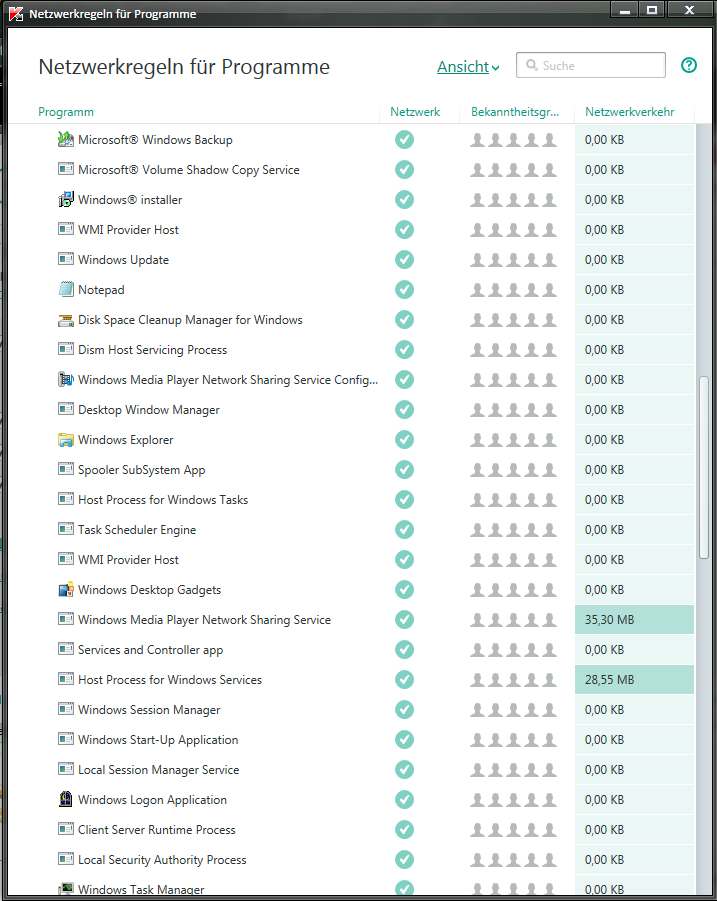Click into the Suche search field
The height and width of the screenshot is (901, 717).
591,66
